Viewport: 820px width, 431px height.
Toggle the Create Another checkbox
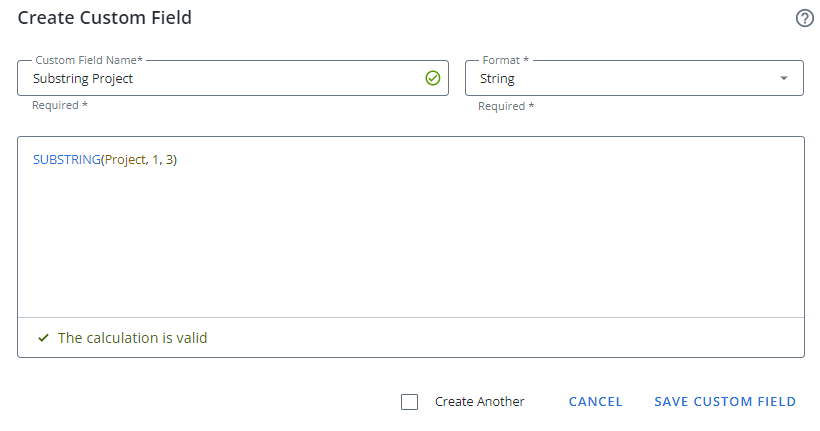click(x=409, y=402)
